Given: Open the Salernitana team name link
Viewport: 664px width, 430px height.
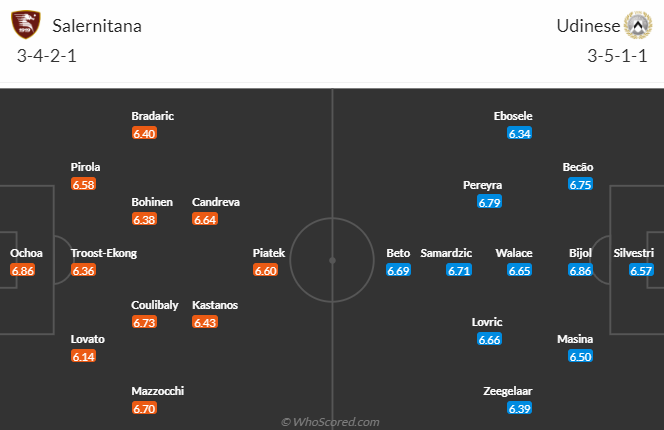Looking at the screenshot, I should tap(97, 26).
